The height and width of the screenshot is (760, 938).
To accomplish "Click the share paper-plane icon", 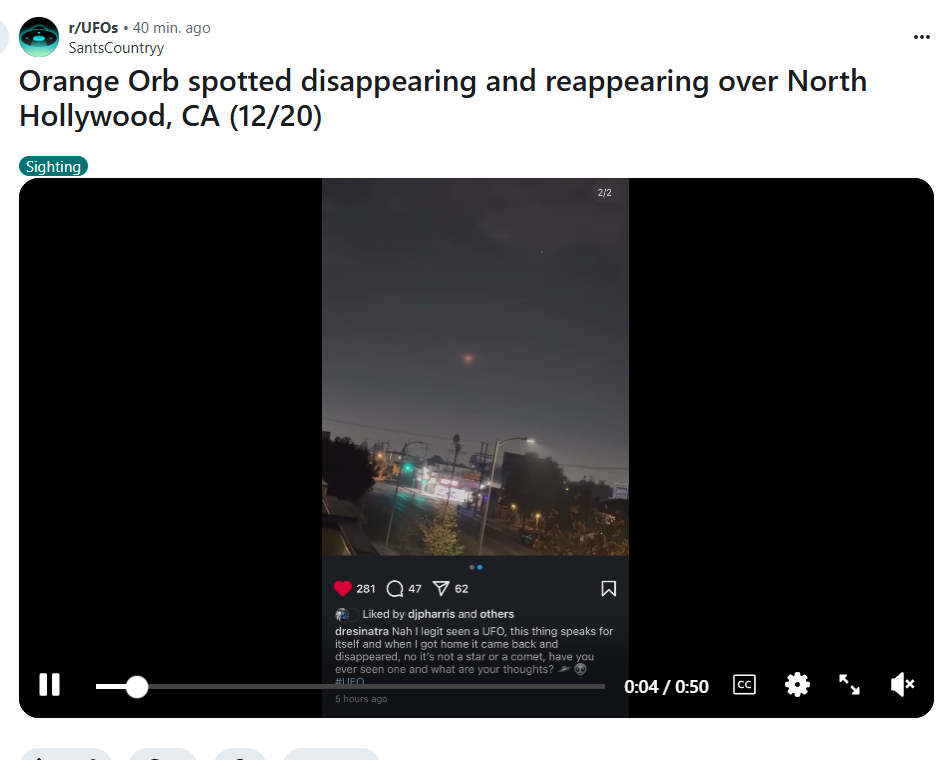I will 441,589.
